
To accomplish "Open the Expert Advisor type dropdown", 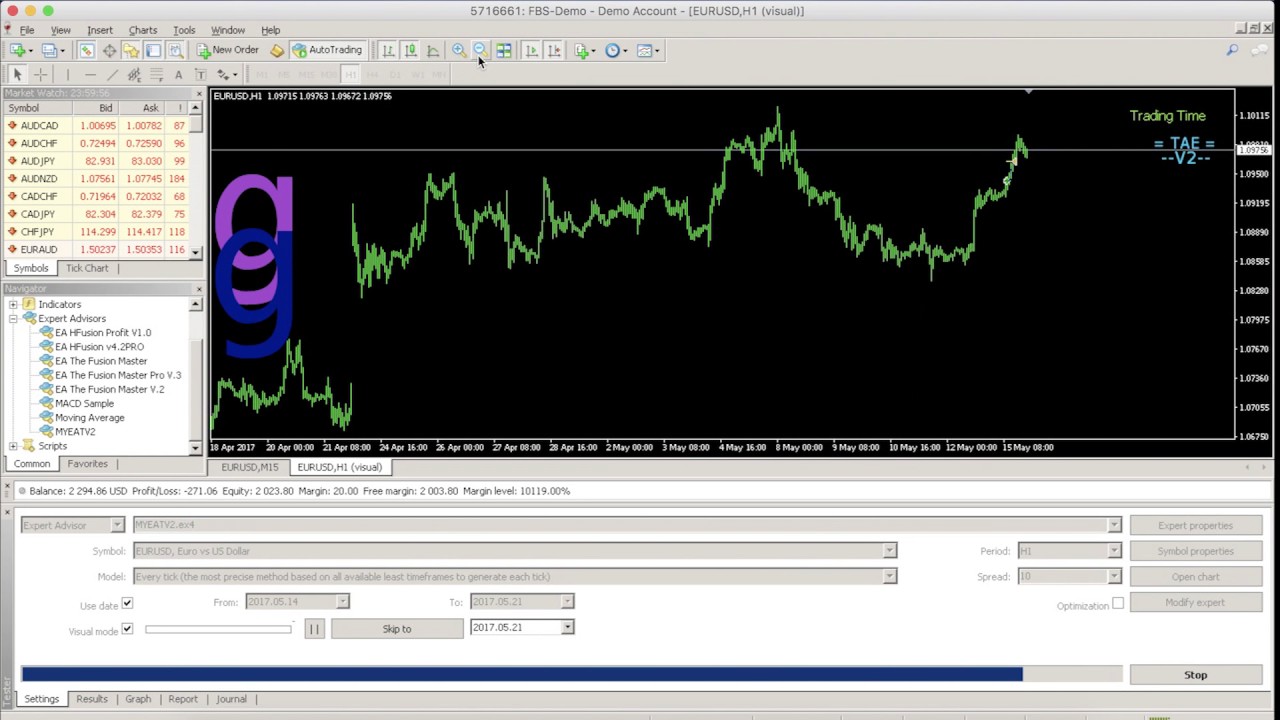I will click(117, 525).
